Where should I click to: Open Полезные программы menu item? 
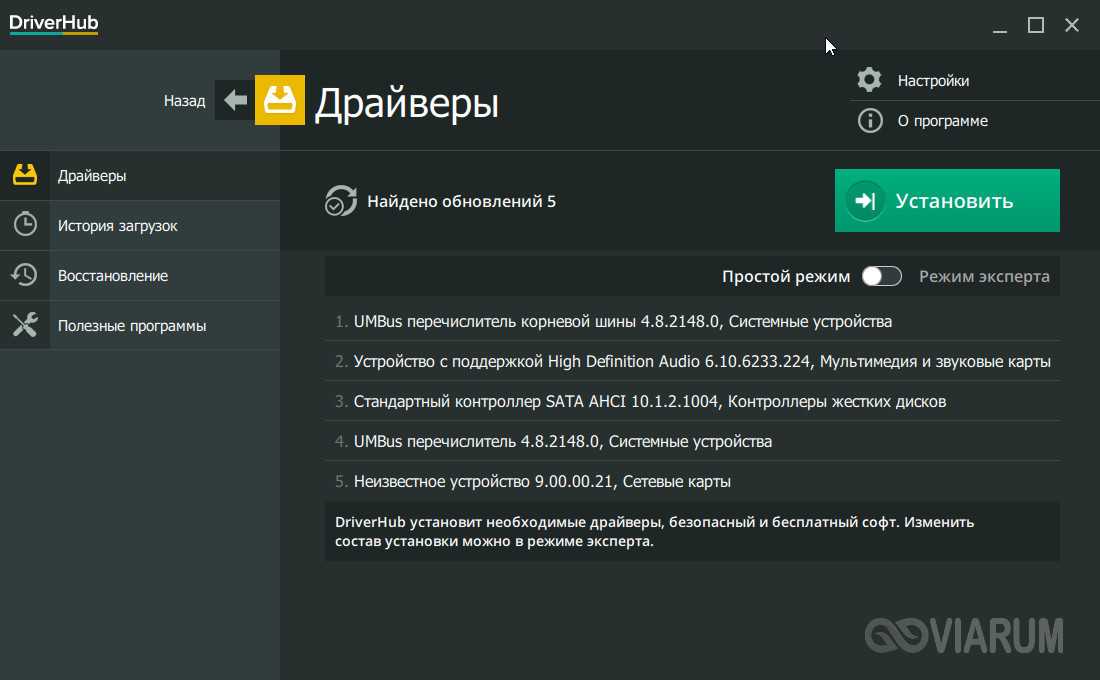(132, 326)
